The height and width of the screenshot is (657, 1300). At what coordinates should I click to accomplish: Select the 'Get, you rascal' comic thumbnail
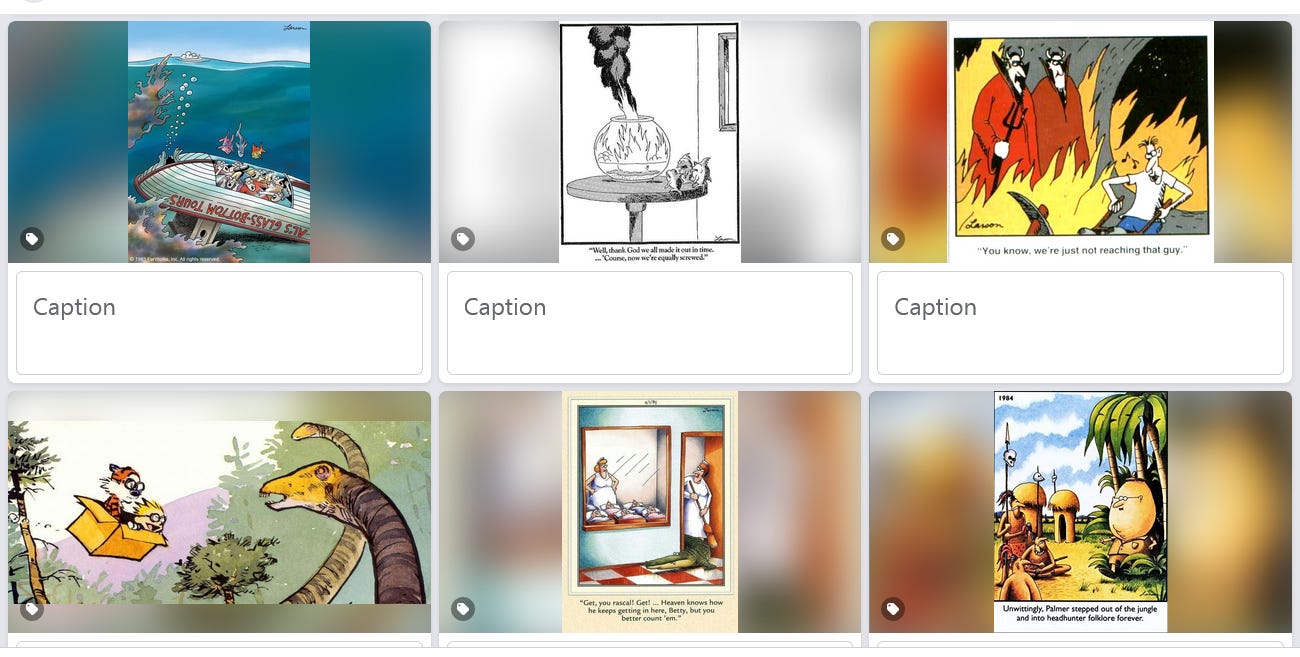click(x=650, y=512)
